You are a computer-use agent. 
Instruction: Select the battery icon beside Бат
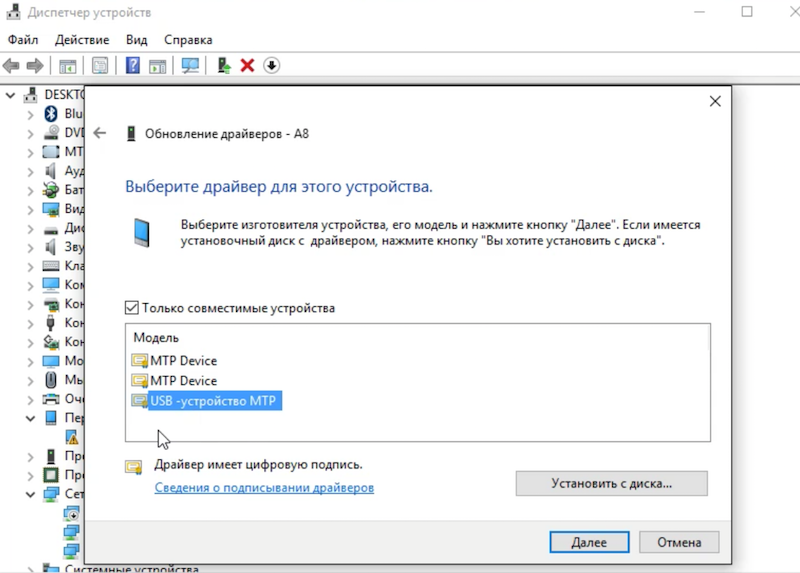51,190
